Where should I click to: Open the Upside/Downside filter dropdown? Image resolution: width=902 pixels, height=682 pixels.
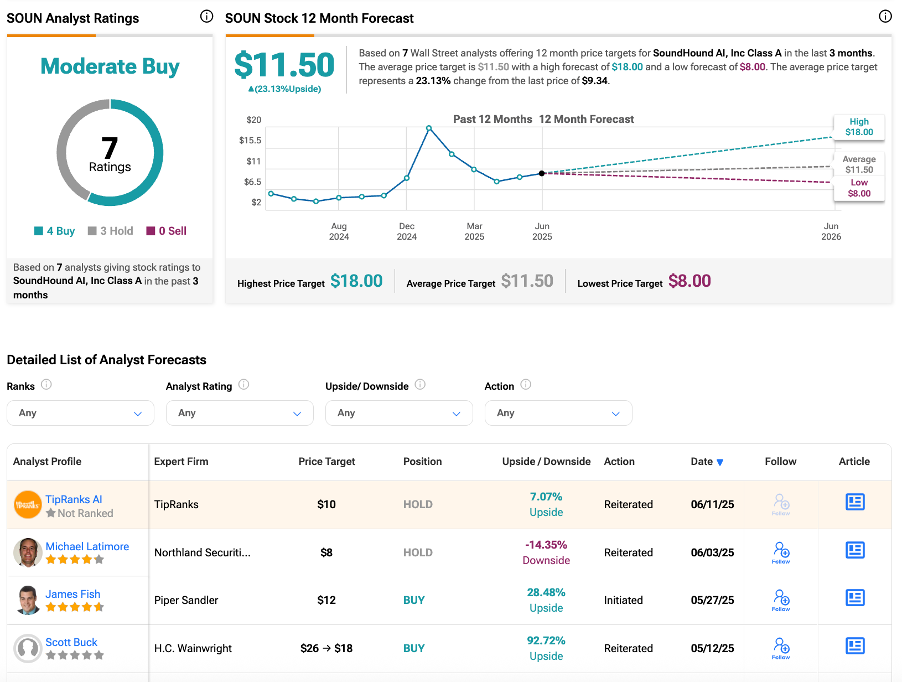[399, 413]
